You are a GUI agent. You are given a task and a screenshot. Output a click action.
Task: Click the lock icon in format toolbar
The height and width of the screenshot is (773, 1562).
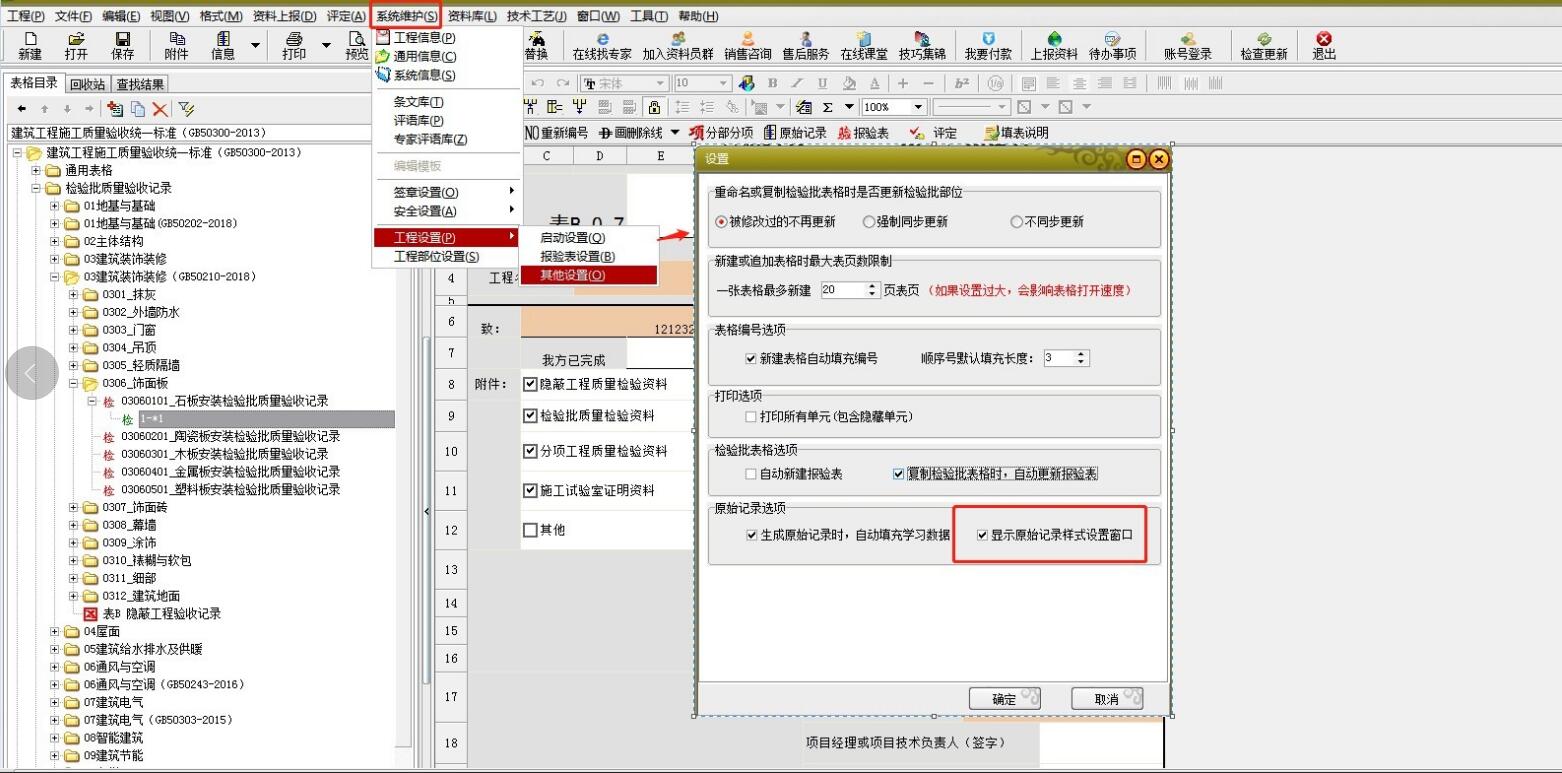[x=654, y=107]
